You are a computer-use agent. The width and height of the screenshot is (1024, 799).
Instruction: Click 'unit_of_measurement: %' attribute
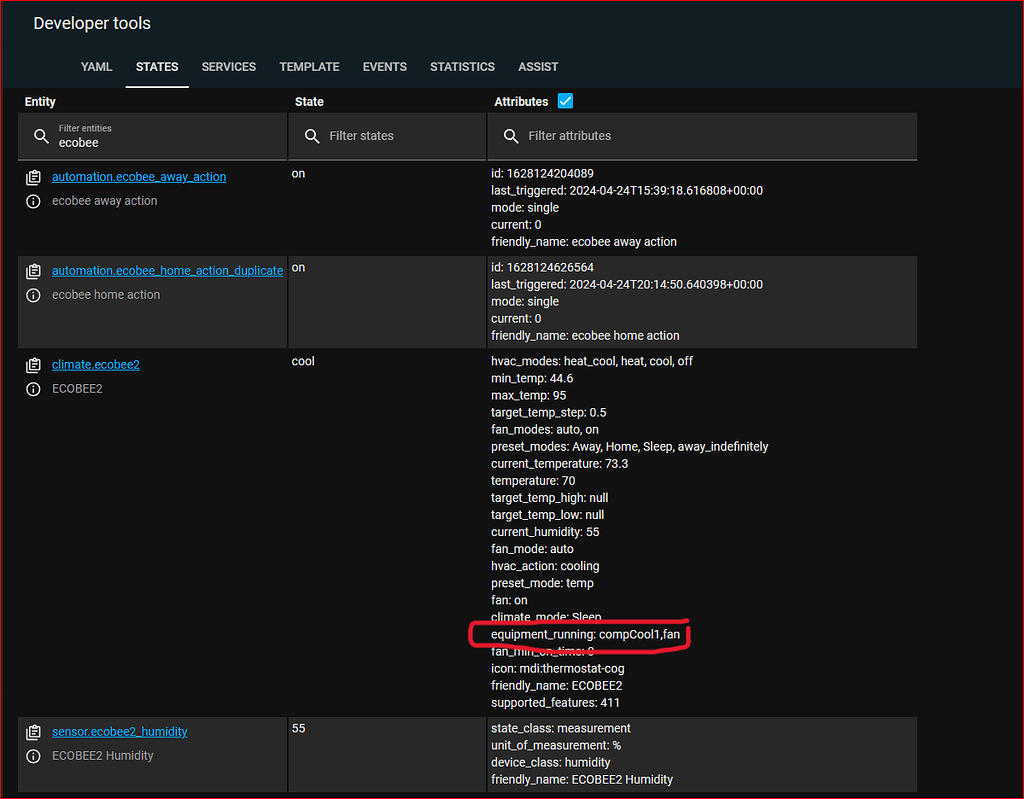(x=556, y=745)
